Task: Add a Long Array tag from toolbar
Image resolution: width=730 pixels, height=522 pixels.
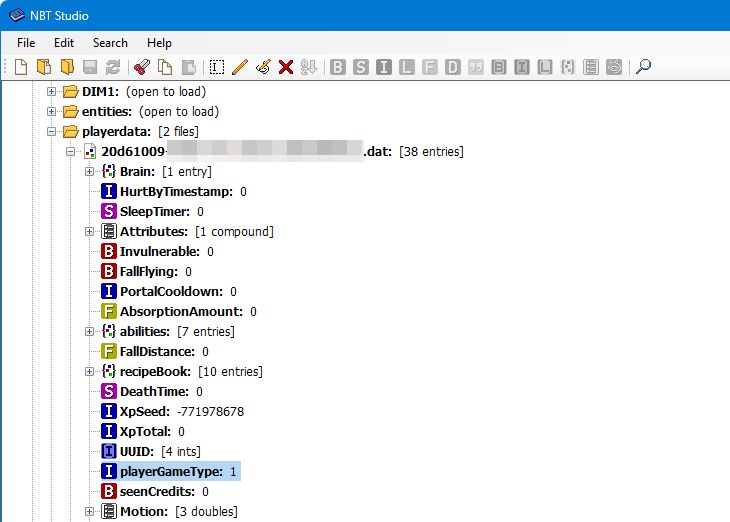Action: 545,67
